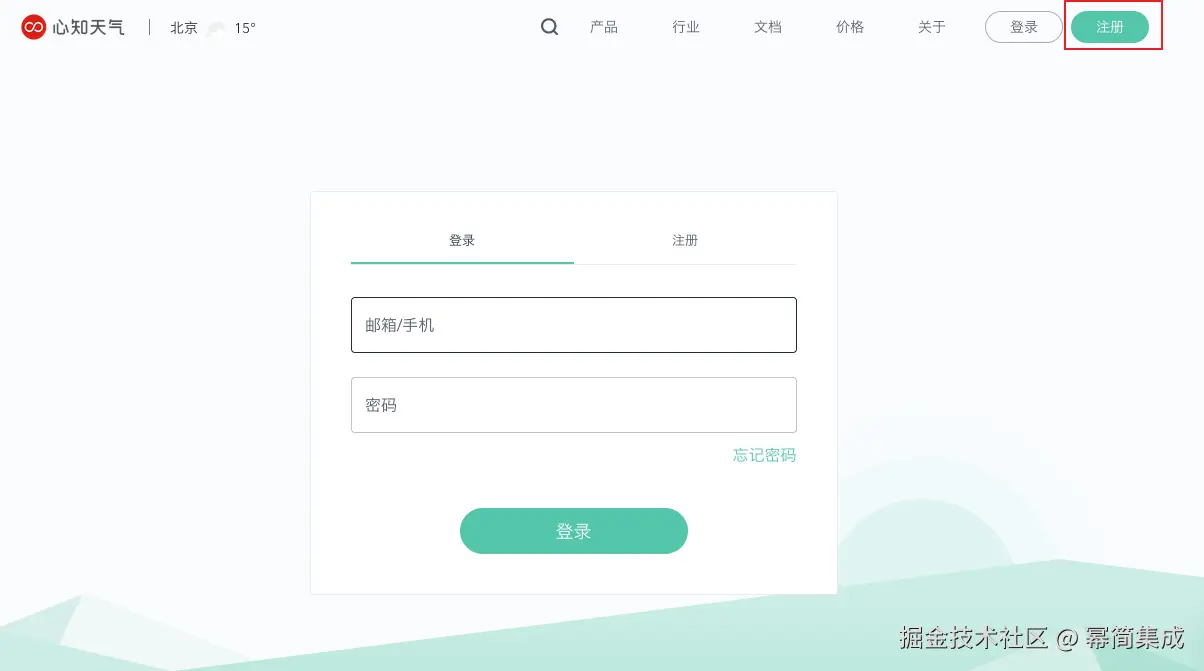Open the search magnifier icon
The image size is (1204, 671).
pyautogui.click(x=550, y=27)
